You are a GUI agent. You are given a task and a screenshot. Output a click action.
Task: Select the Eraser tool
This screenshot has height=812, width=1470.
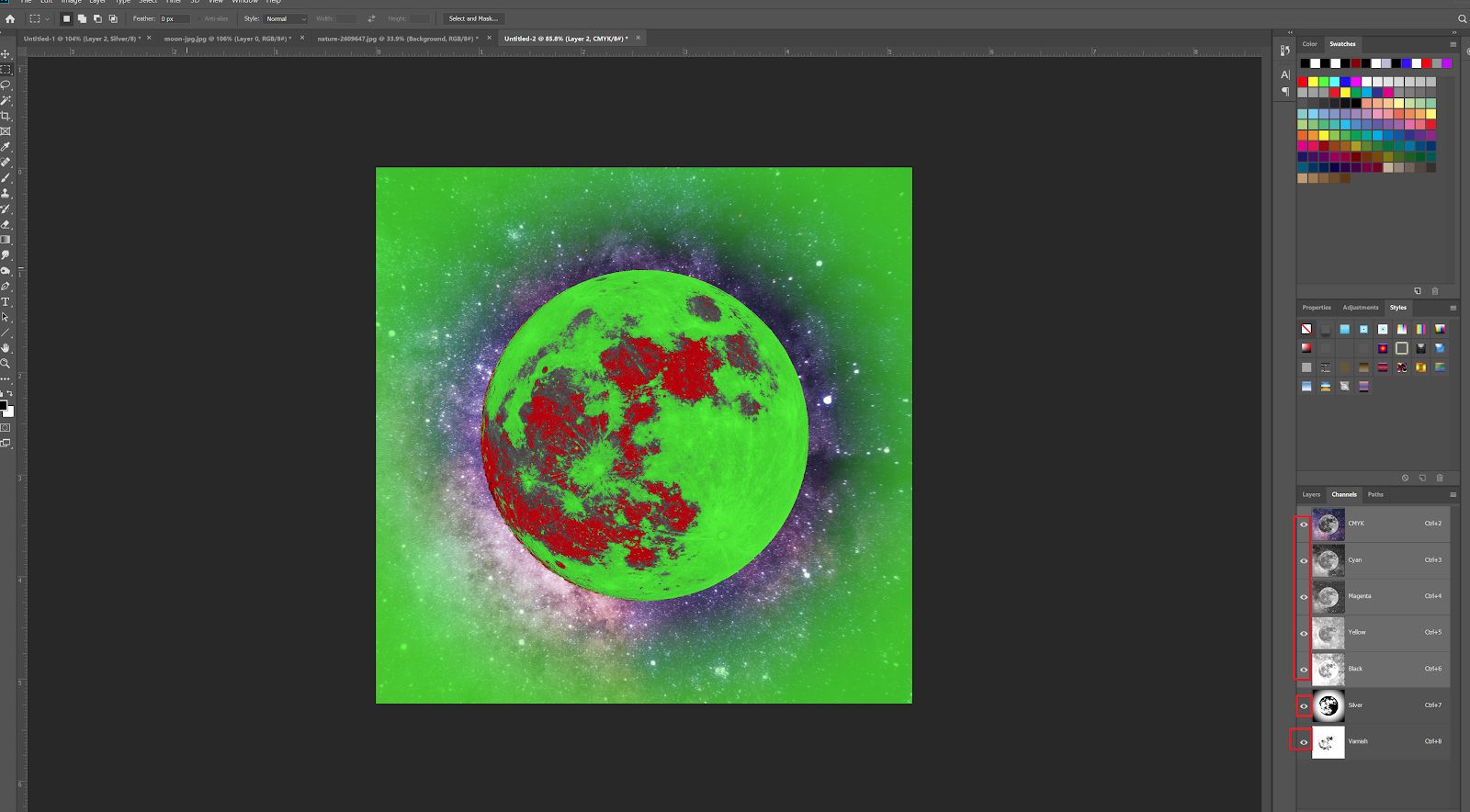click(6, 224)
